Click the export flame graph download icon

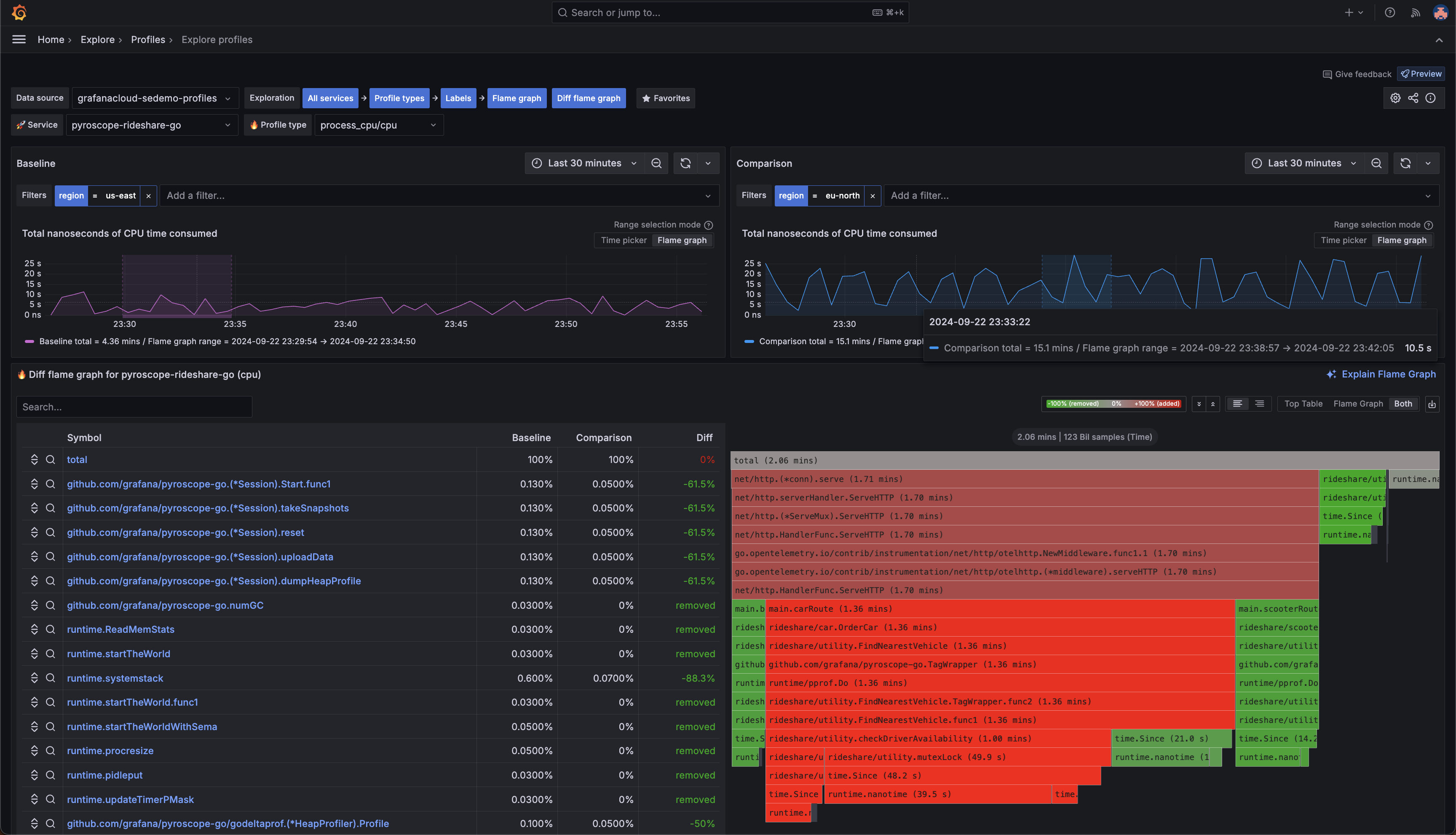pyautogui.click(x=1432, y=404)
